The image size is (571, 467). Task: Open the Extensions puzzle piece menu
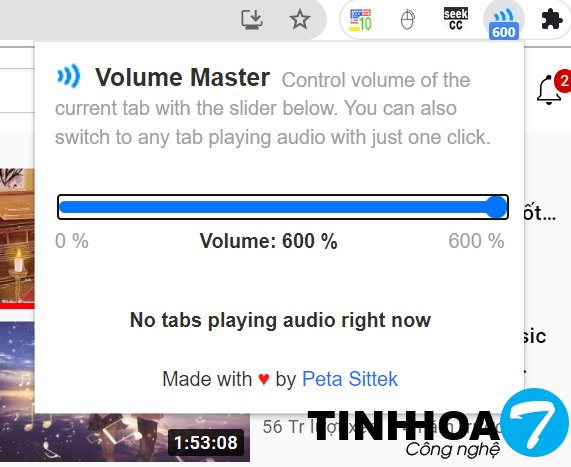click(x=552, y=19)
